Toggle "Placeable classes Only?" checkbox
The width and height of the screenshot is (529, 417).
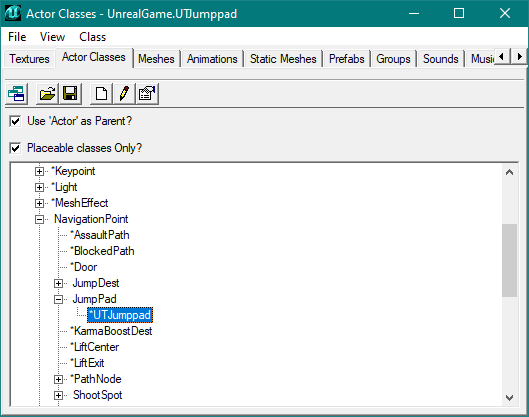pos(16,148)
